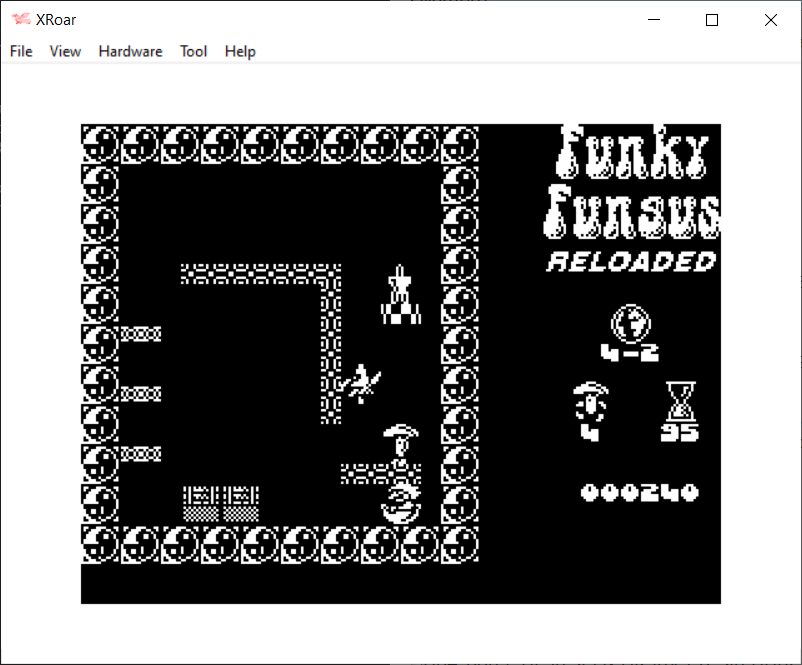Click the flying witch on broomstick sprite

(x=359, y=382)
